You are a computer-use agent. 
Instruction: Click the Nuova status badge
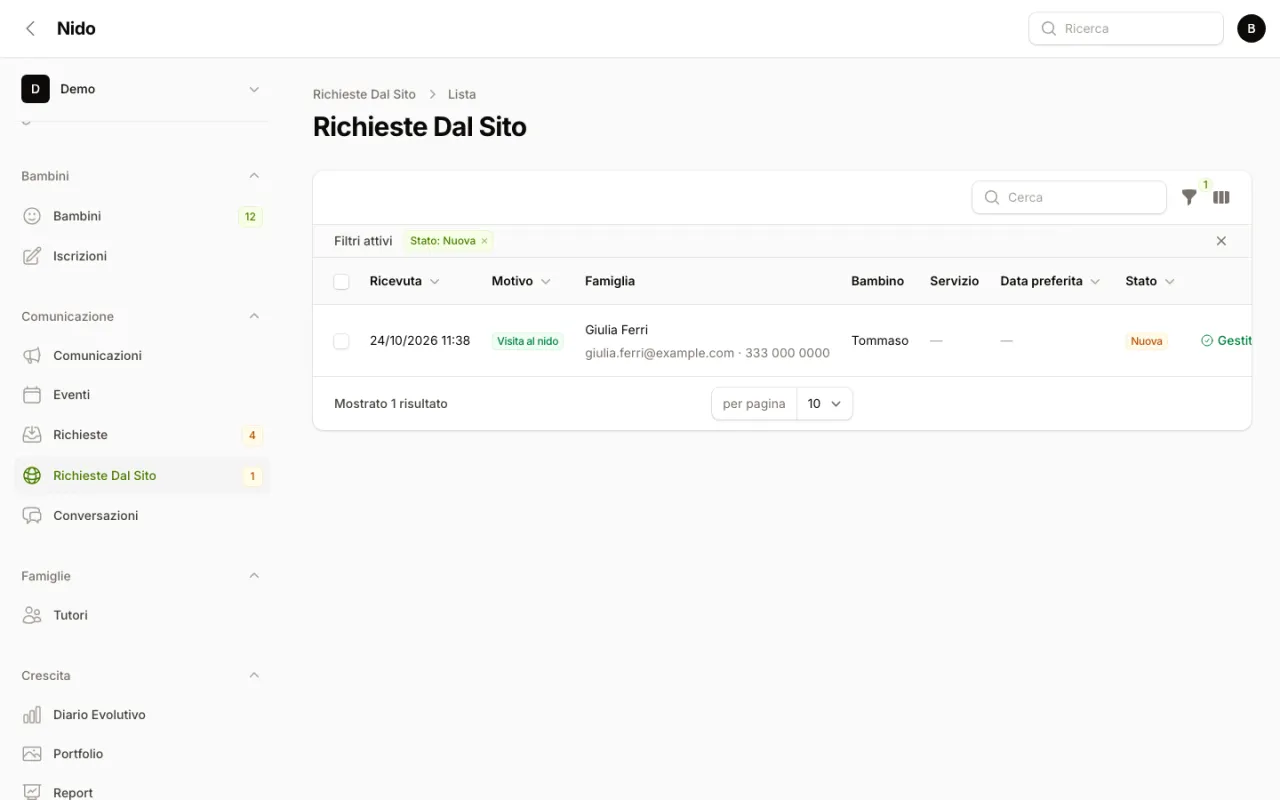[1146, 341]
